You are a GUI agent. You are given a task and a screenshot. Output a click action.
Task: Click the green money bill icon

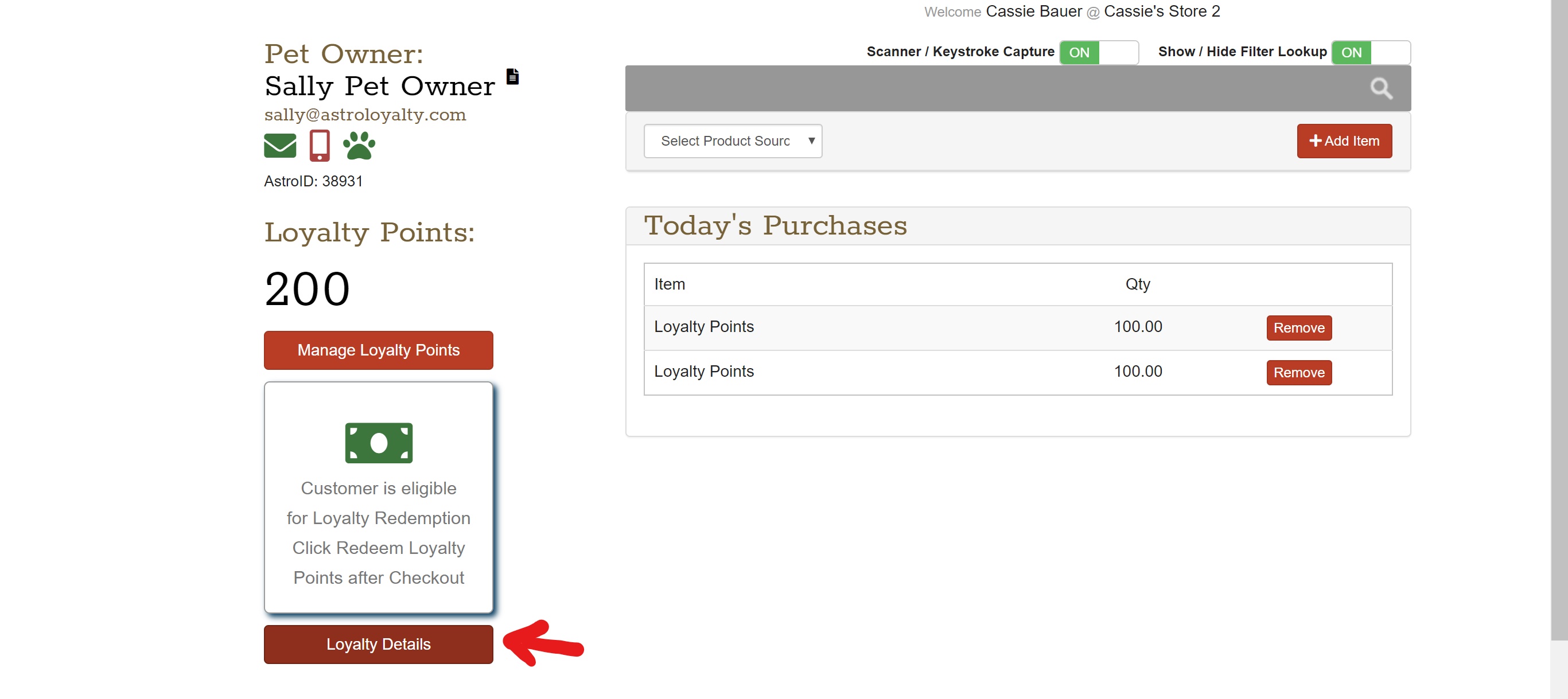click(x=379, y=443)
